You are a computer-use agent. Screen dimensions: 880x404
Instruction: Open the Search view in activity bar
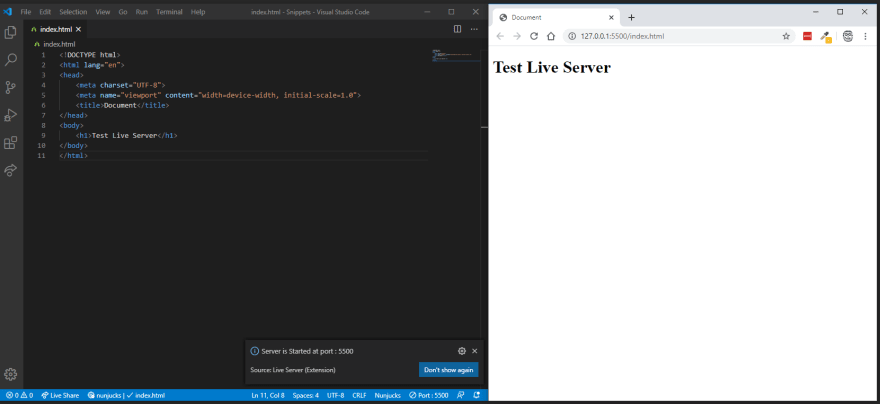(10, 60)
